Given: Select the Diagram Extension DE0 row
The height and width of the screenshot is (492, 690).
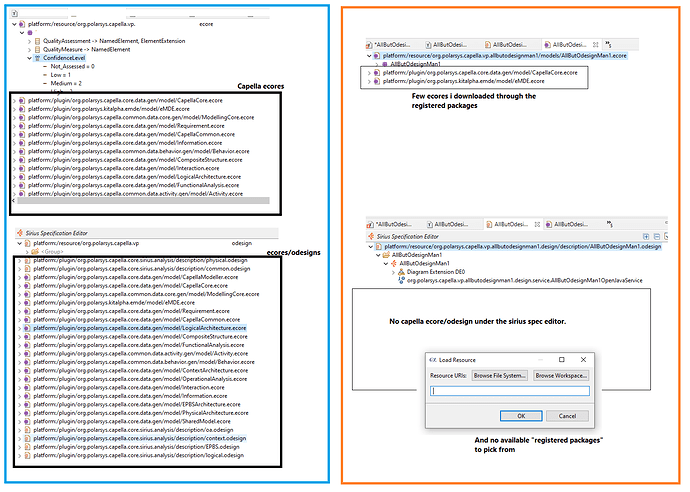Looking at the screenshot, I should click(x=436, y=272).
